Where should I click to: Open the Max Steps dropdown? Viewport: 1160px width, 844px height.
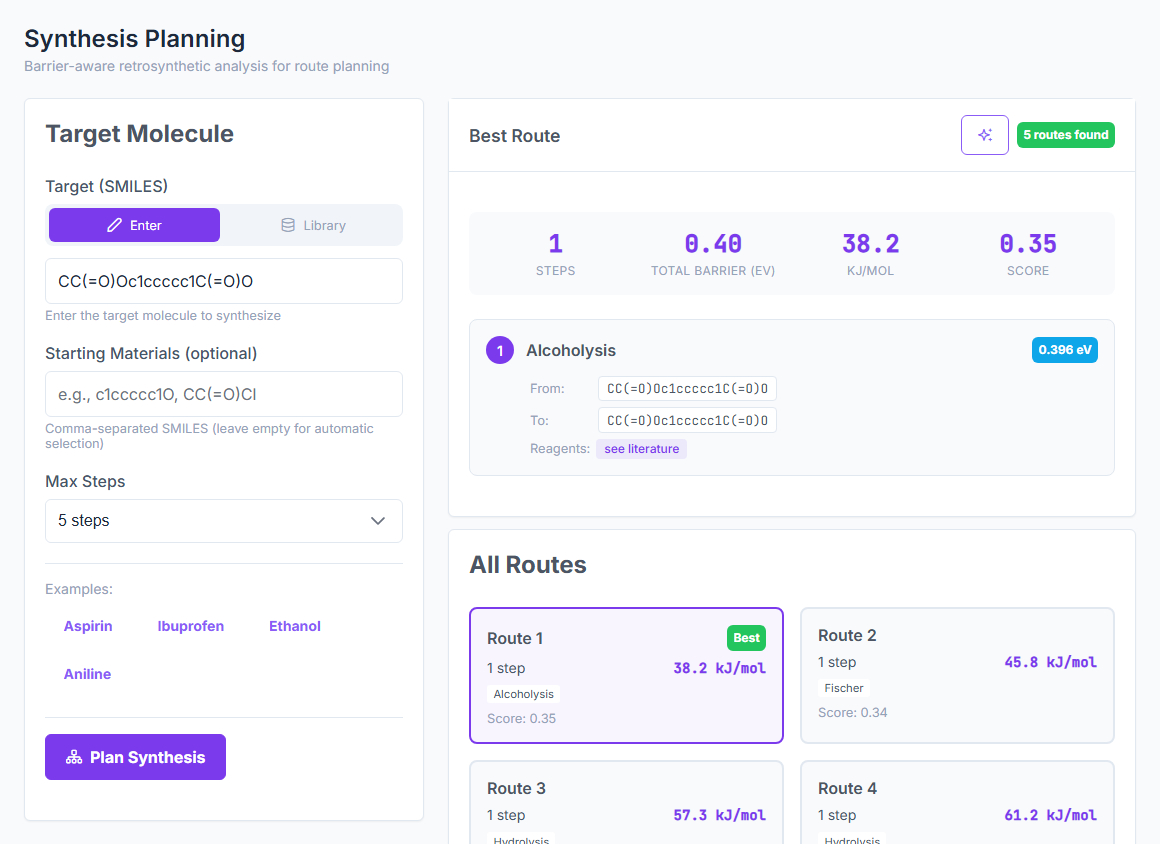point(223,521)
